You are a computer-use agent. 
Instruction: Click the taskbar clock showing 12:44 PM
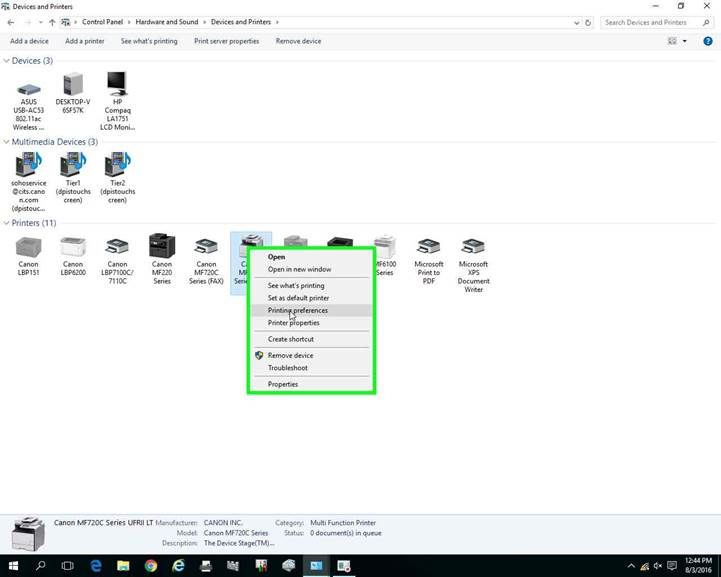pyautogui.click(x=698, y=566)
